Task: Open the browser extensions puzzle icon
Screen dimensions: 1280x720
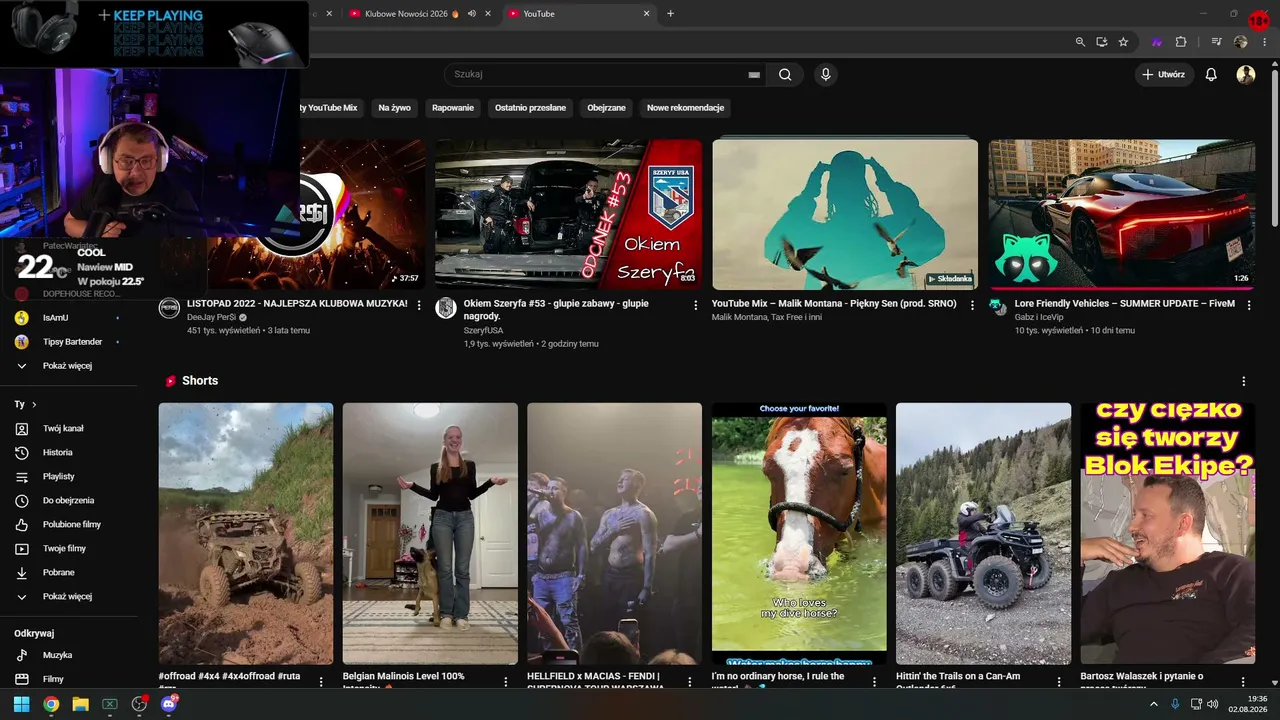Action: tap(1181, 42)
